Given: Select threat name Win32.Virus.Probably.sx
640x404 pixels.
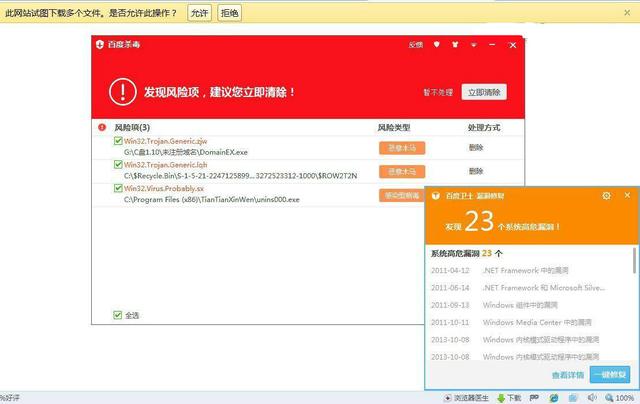Looking at the screenshot, I should click(x=164, y=189).
